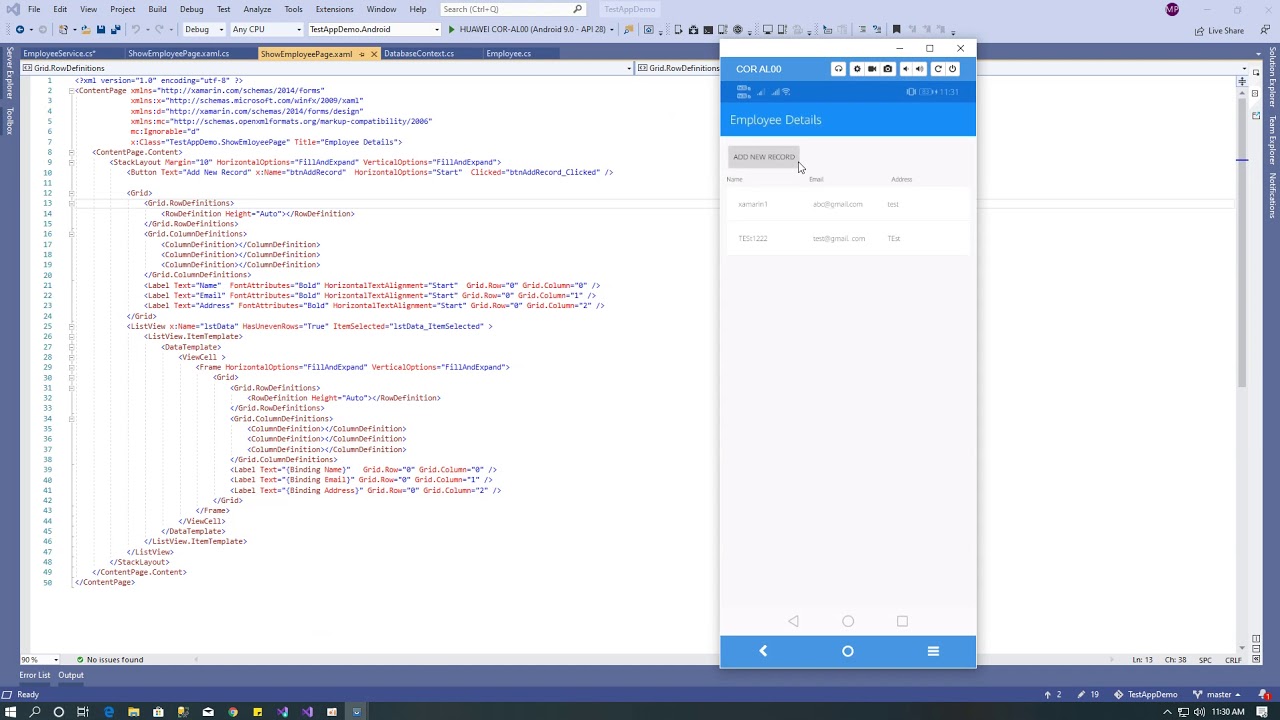Click the blue bar home circle
The image size is (1280, 720).
coord(848,651)
